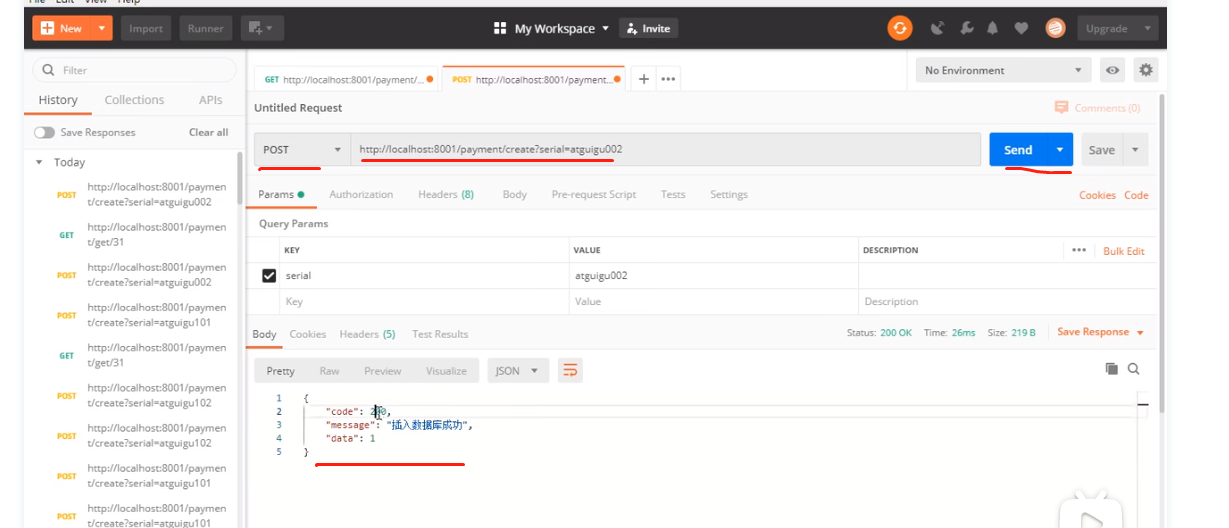Click the Runner button
Screen dimensions: 1229x528
206,28
